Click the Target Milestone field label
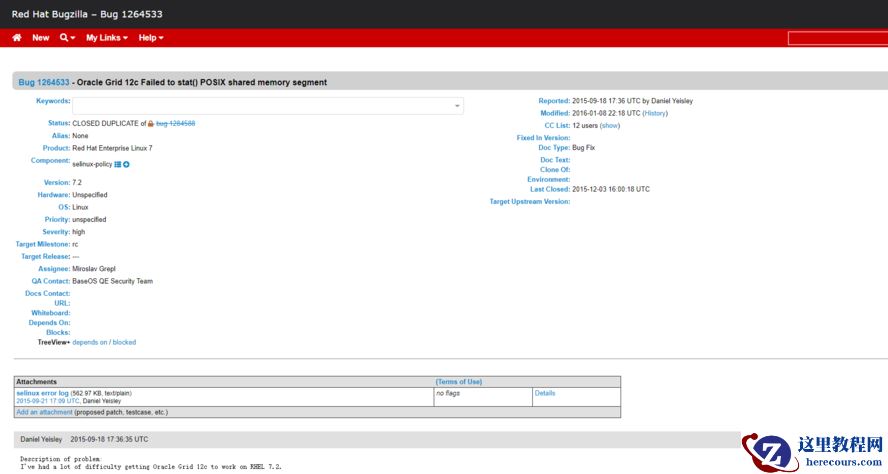The image size is (888, 474). (x=43, y=244)
